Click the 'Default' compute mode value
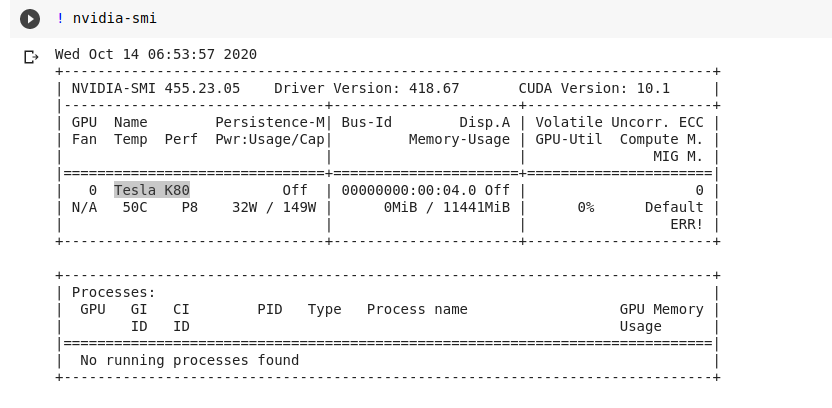832x408 pixels. [x=674, y=207]
